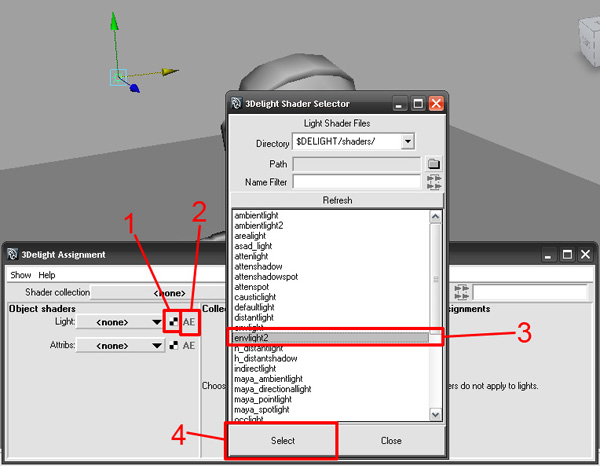600x466 pixels.
Task: Click the AE button for Light shader
Action: pos(189,322)
